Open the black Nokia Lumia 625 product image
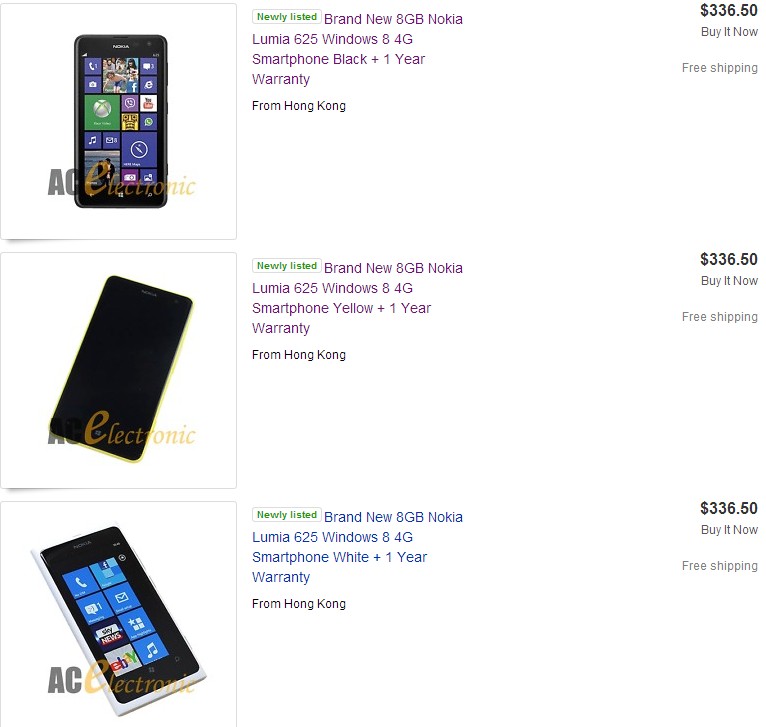 119,121
